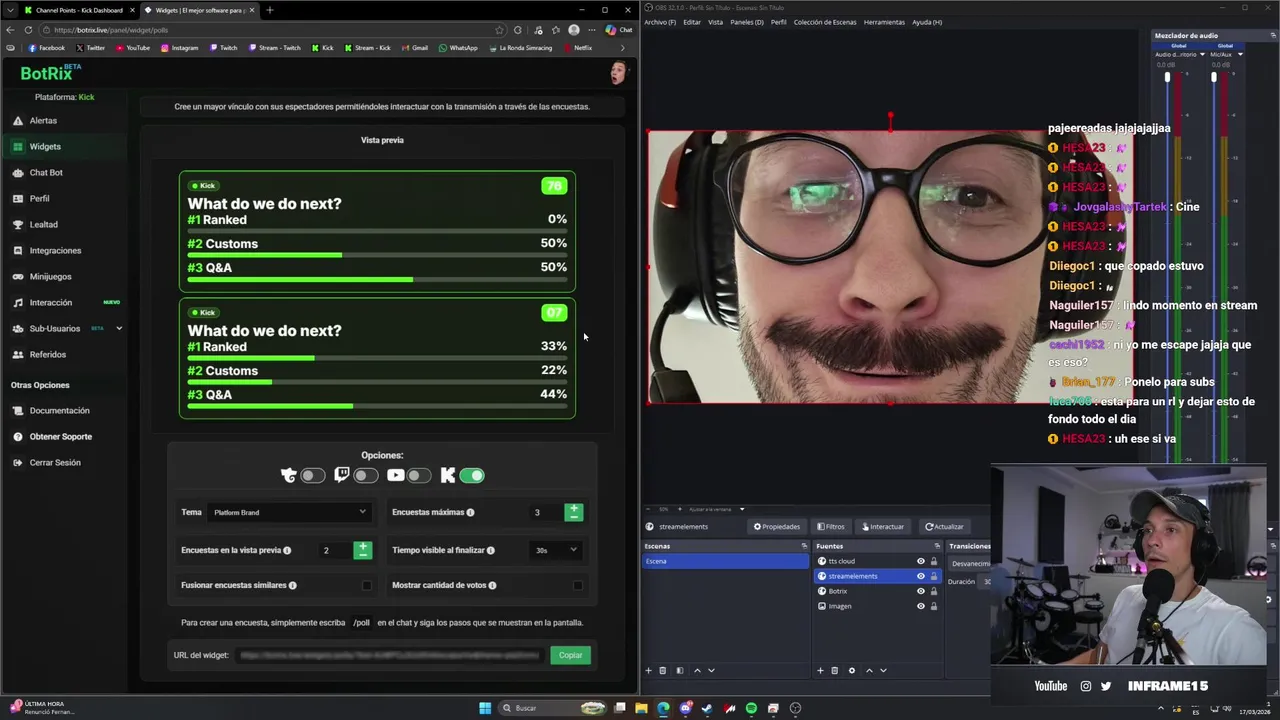
Task: Open a new browser tab
Action: click(x=269, y=10)
